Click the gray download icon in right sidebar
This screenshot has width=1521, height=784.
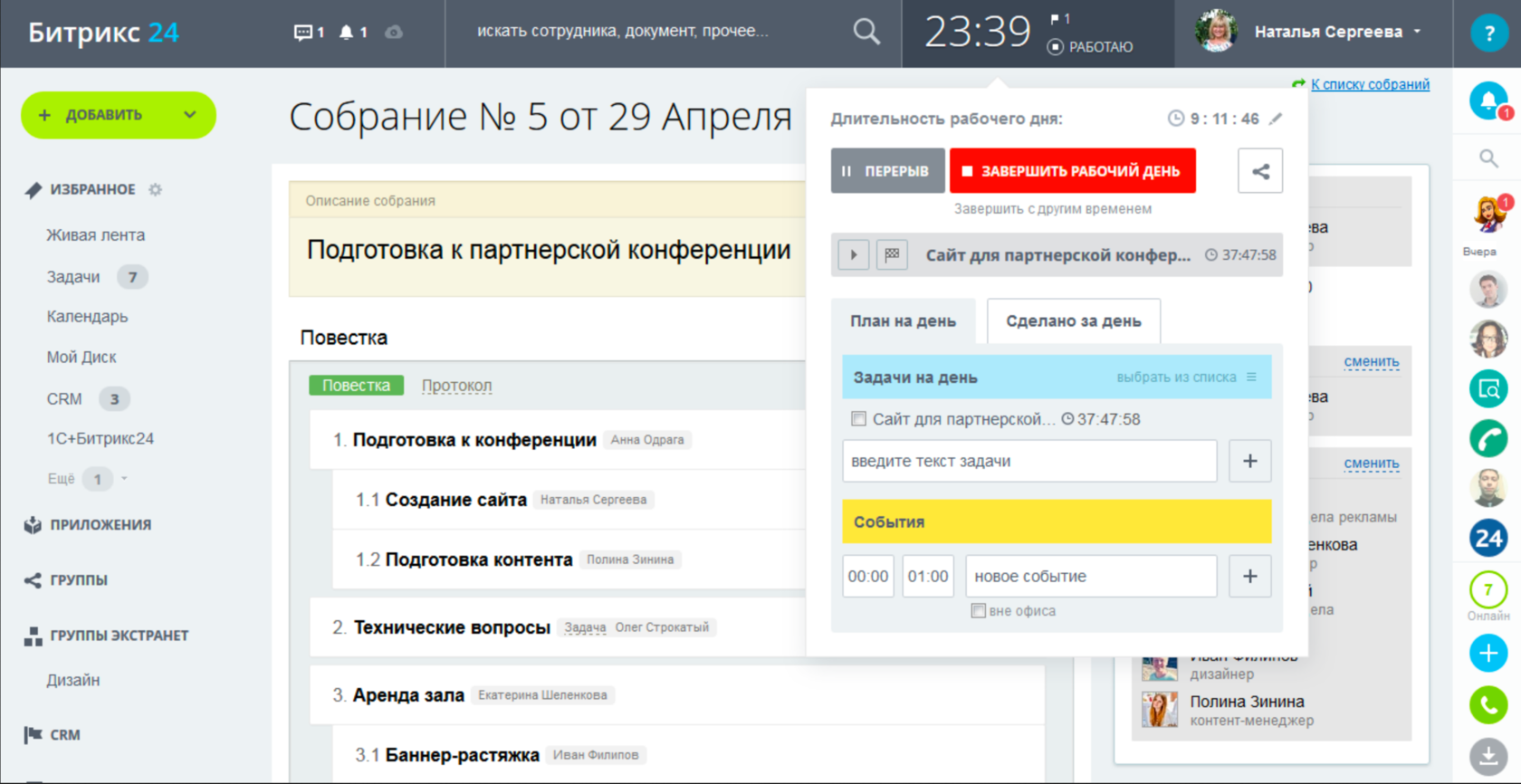pos(1488,756)
